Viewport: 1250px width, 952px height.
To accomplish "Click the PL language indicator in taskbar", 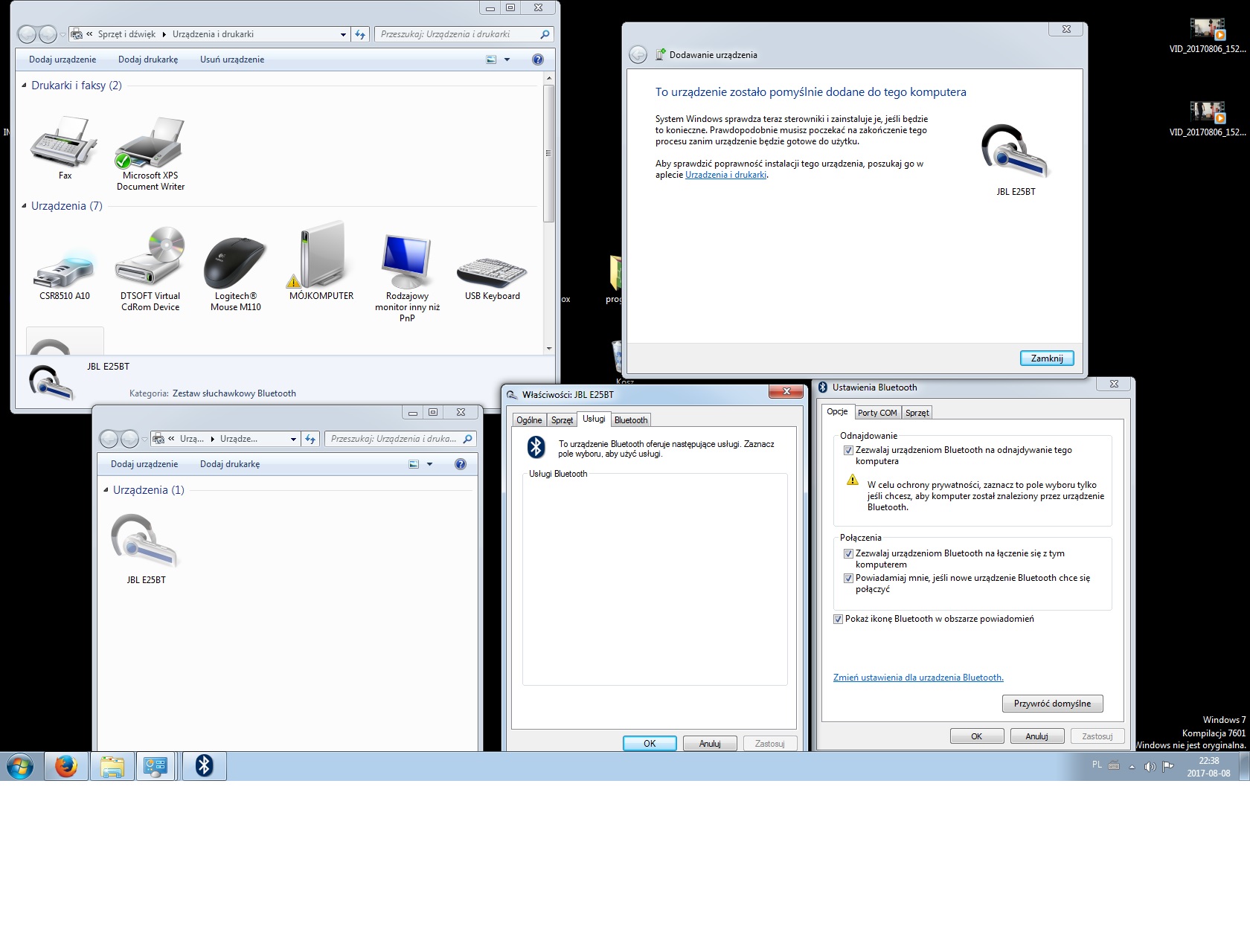I will tap(1097, 765).
